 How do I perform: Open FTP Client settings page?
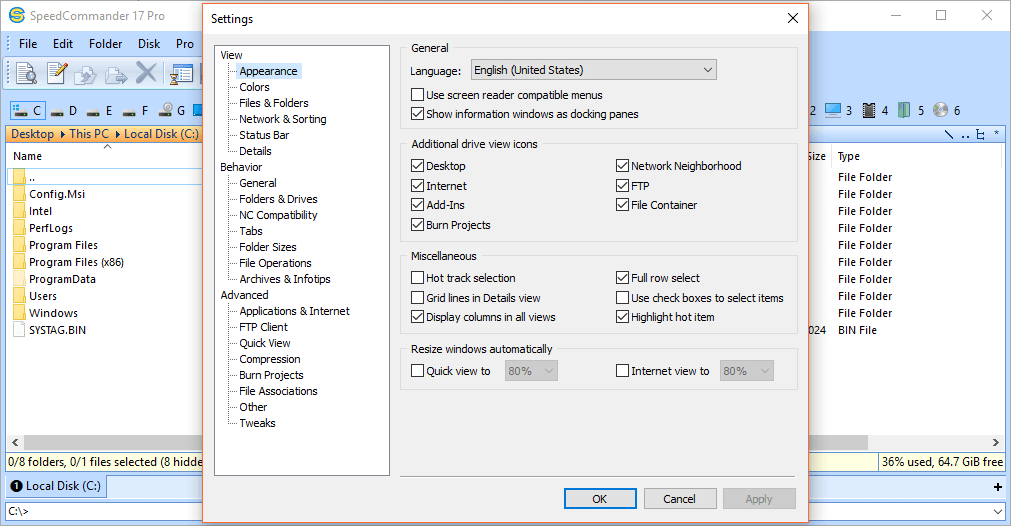coord(263,327)
